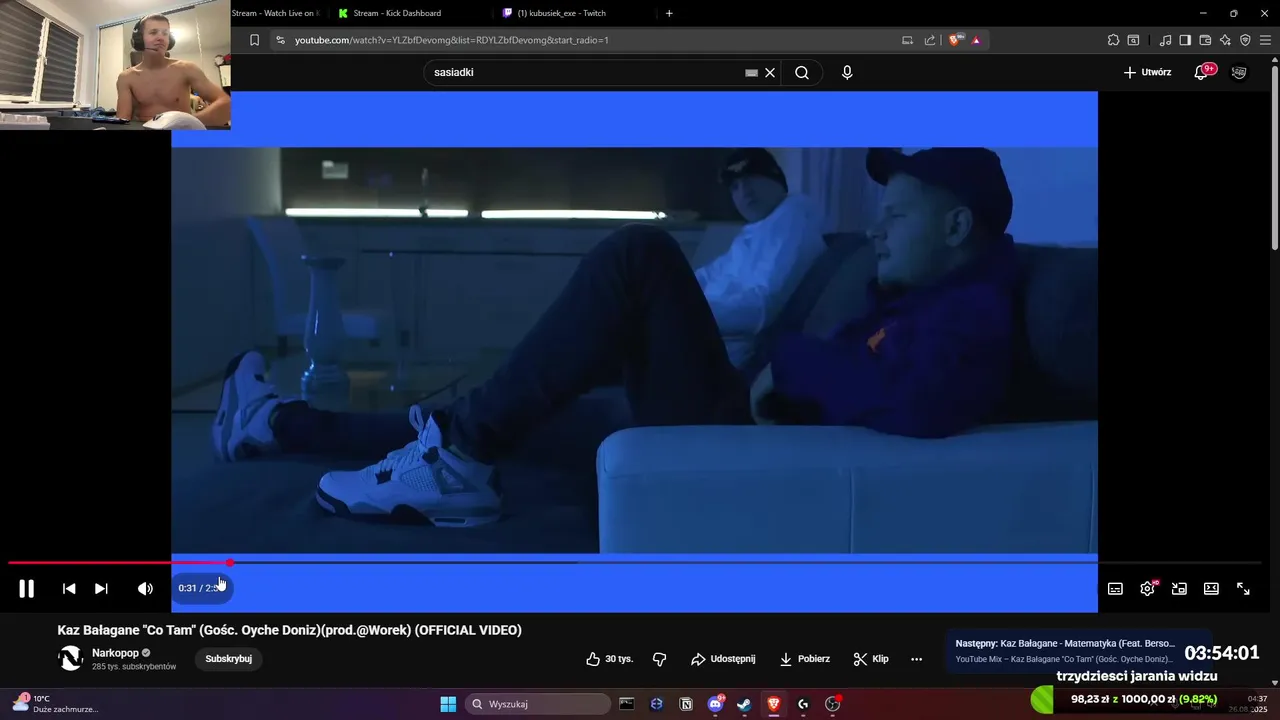The height and width of the screenshot is (720, 1280).
Task: Open Leo AI sparkle icon
Action: (1225, 40)
